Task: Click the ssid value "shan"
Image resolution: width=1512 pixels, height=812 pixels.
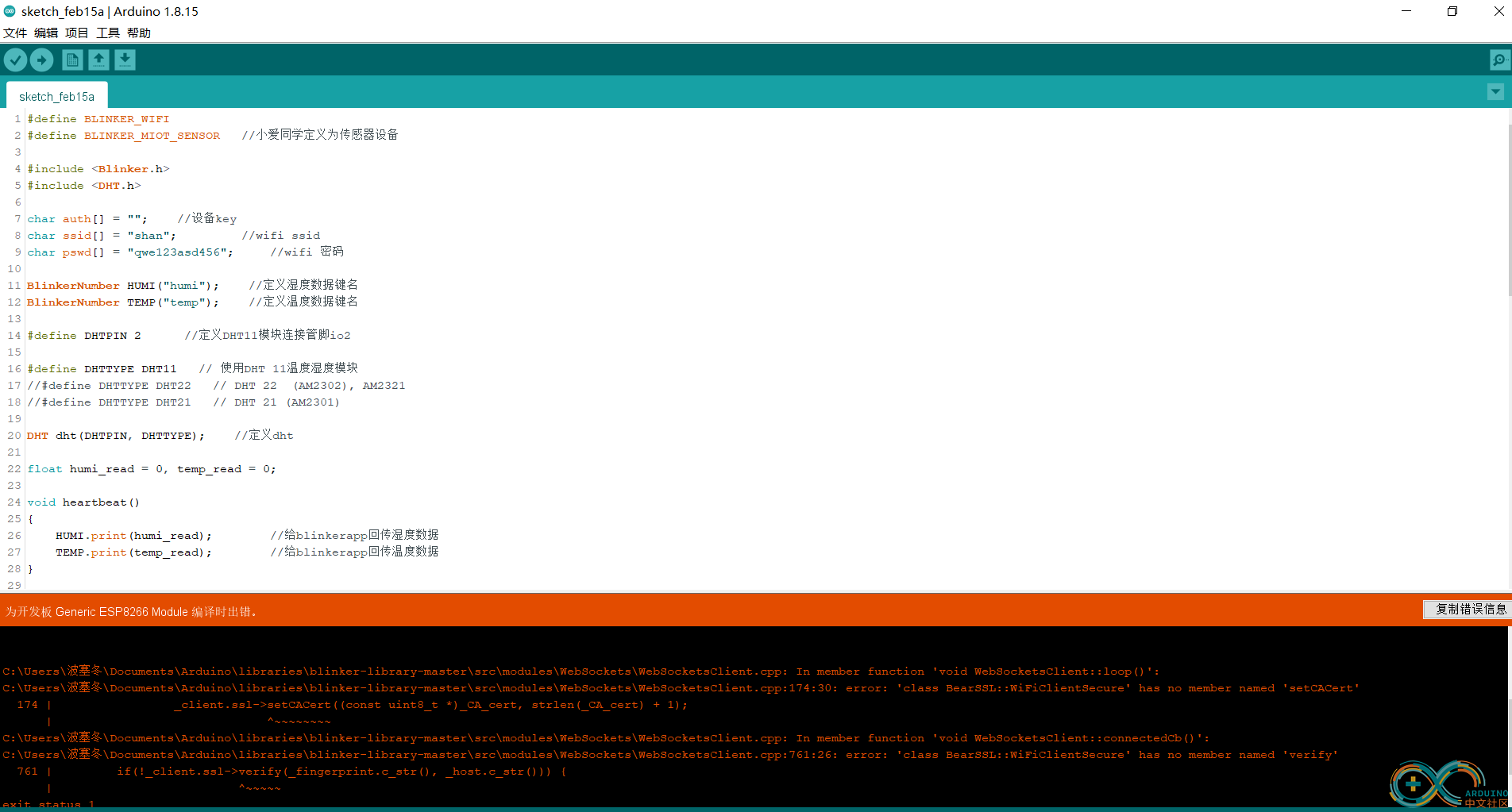Action: coord(148,236)
